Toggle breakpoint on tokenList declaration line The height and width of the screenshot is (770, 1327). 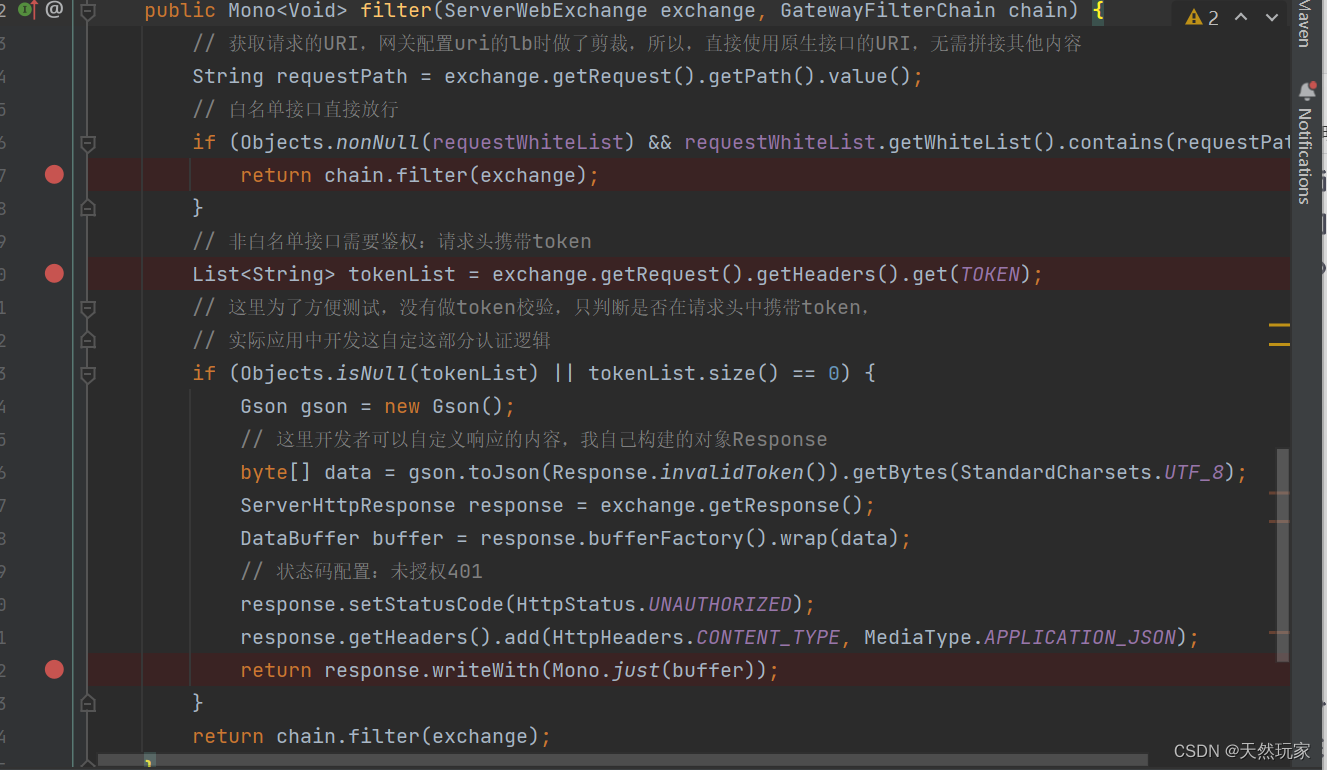[54, 274]
